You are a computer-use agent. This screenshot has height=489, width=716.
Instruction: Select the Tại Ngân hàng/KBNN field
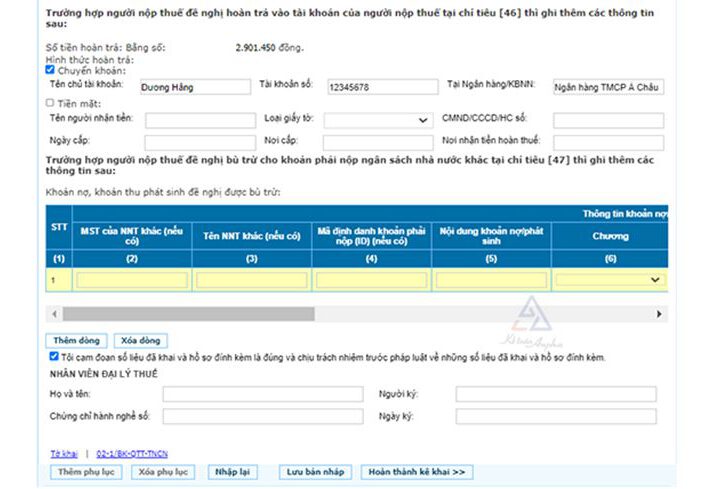click(607, 87)
